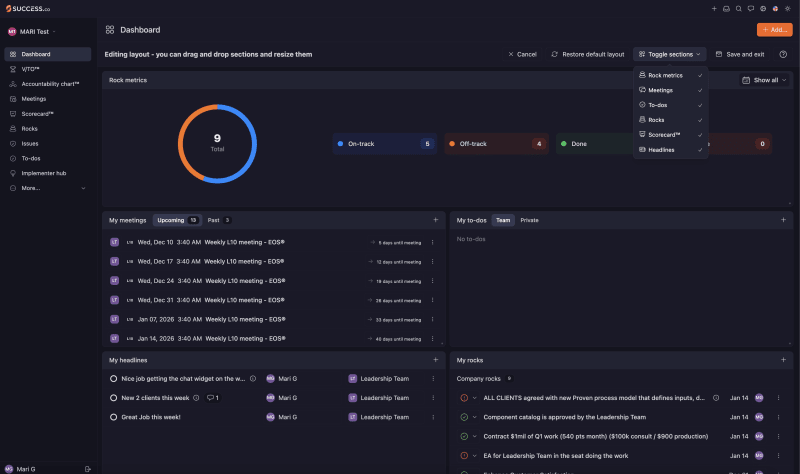This screenshot has width=800, height=474.
Task: Open the inbox icon in top bar
Action: 726,9
